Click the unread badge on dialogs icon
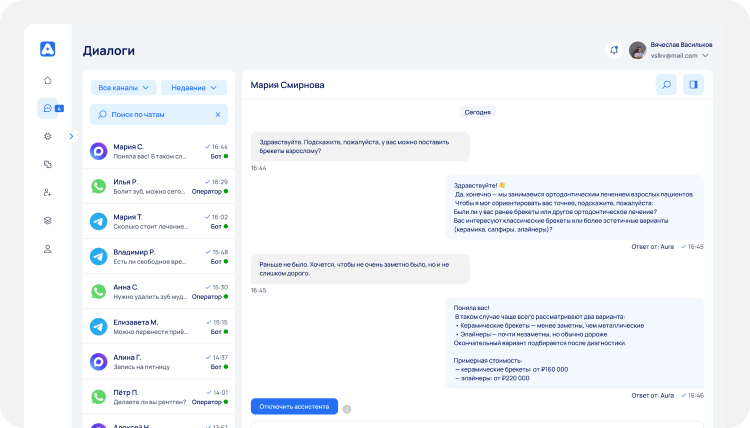The width and height of the screenshot is (750, 428). 59,109
